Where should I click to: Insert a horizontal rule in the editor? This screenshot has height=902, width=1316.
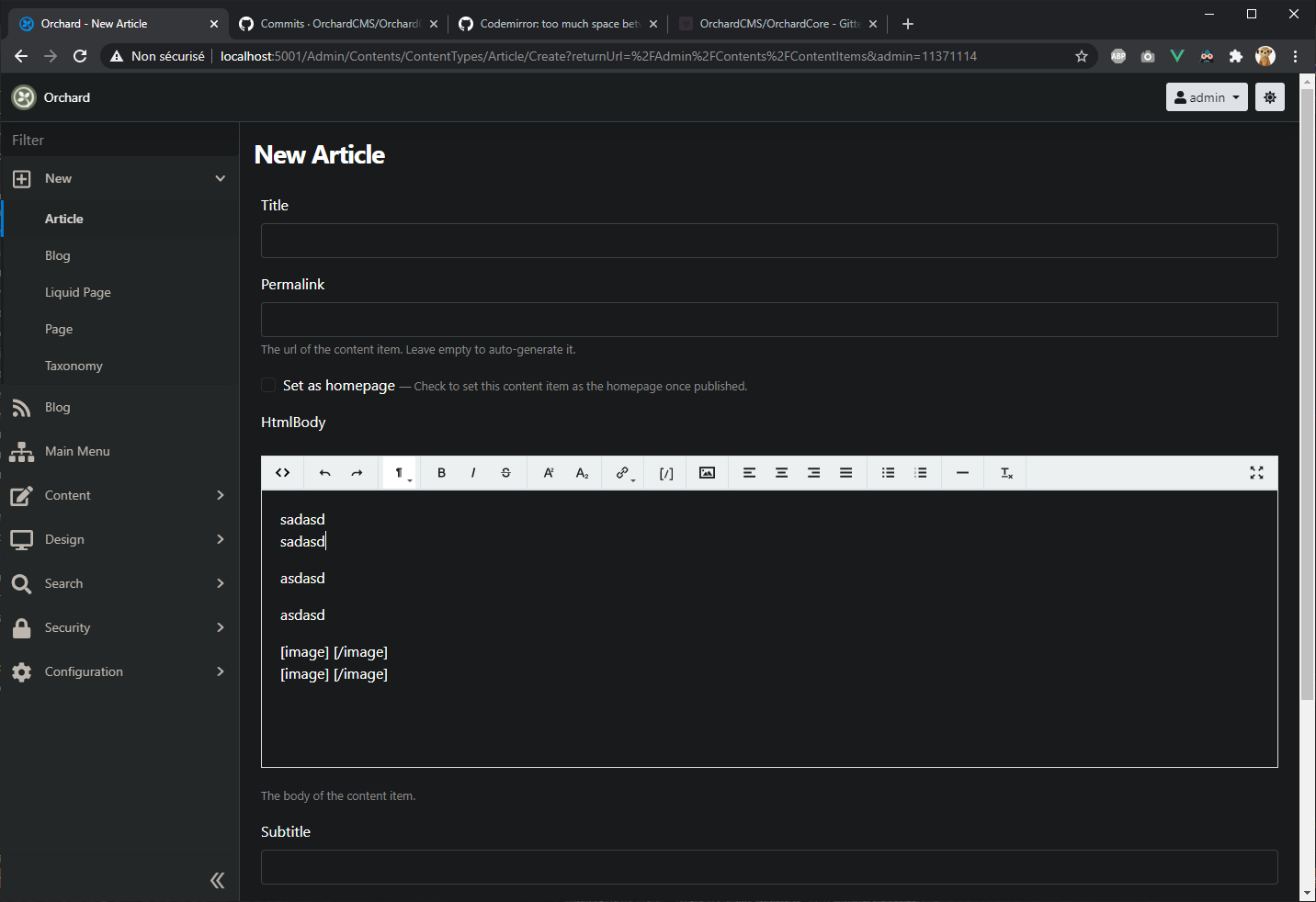tap(962, 472)
